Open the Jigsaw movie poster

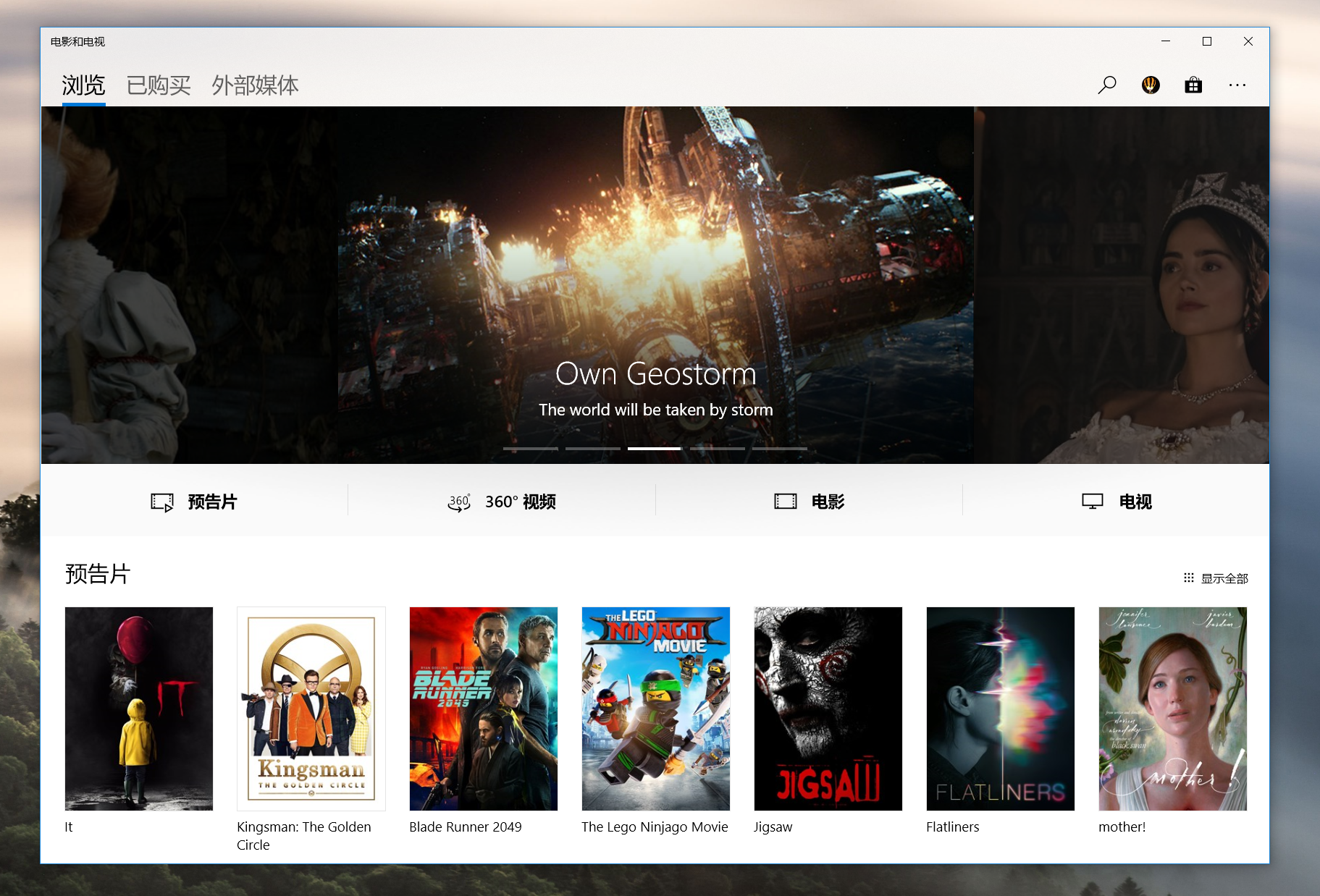coord(828,709)
